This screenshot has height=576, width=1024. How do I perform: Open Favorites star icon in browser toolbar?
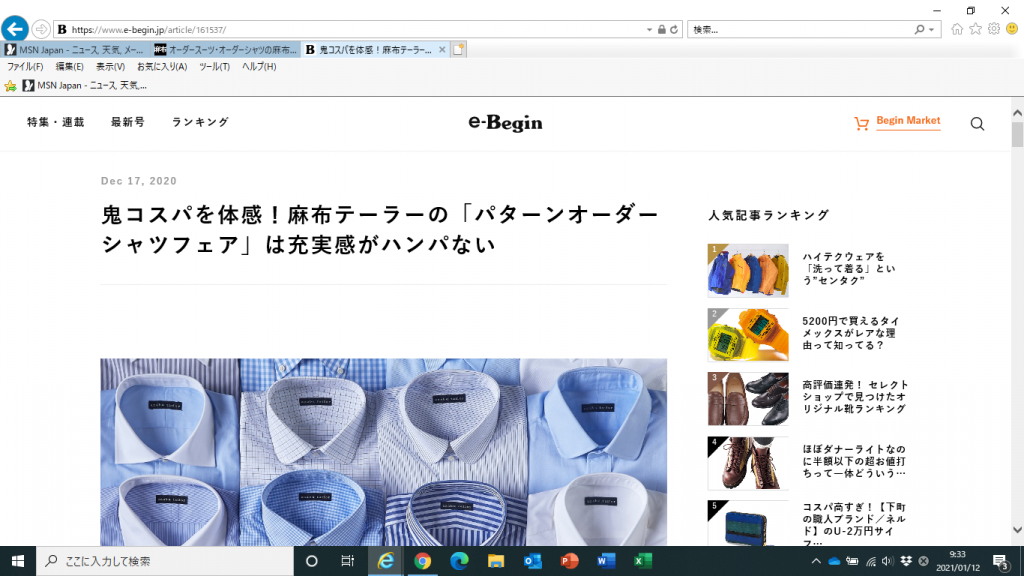point(975,29)
